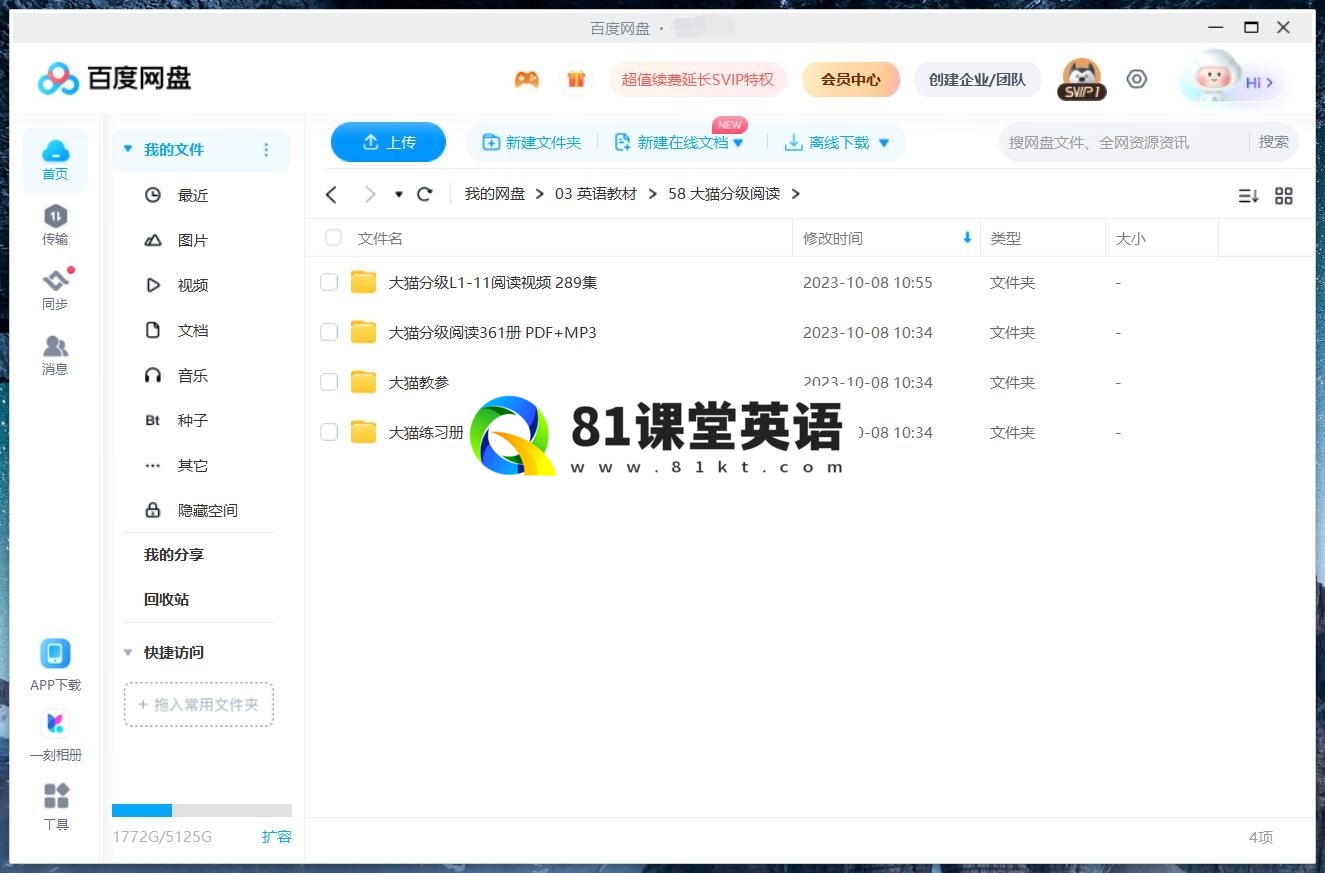Select 文档 in the sidebar
The width and height of the screenshot is (1325, 873).
193,330
